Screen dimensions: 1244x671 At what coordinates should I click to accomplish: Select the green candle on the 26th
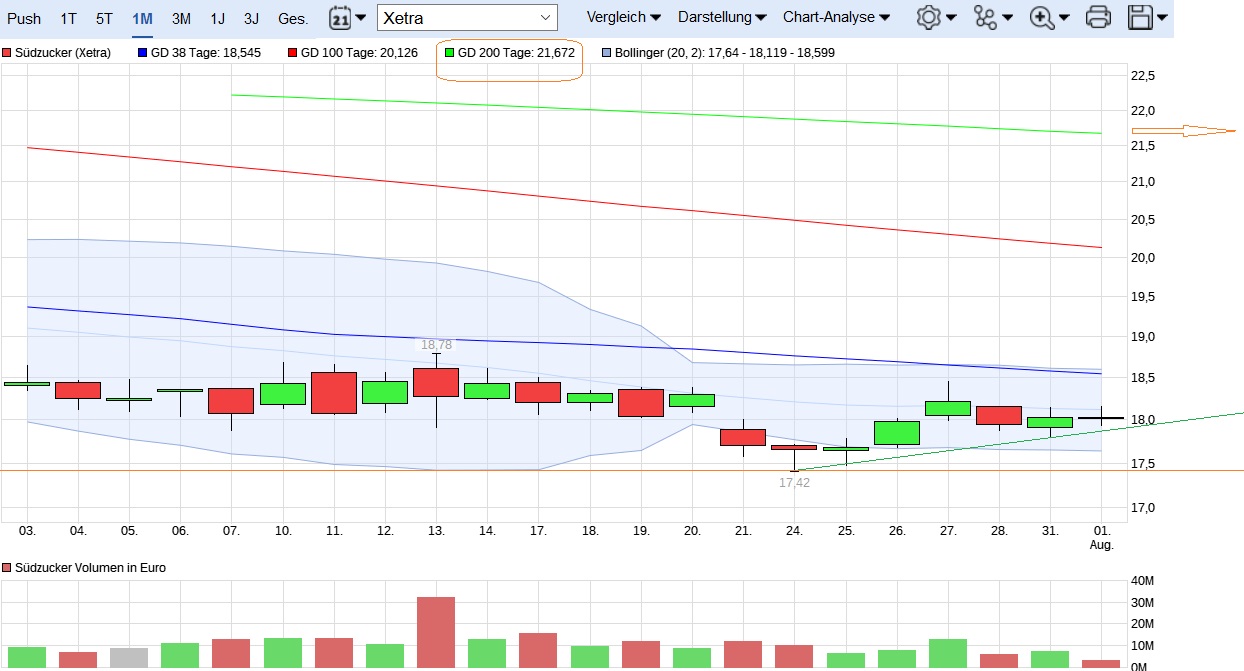(x=897, y=433)
